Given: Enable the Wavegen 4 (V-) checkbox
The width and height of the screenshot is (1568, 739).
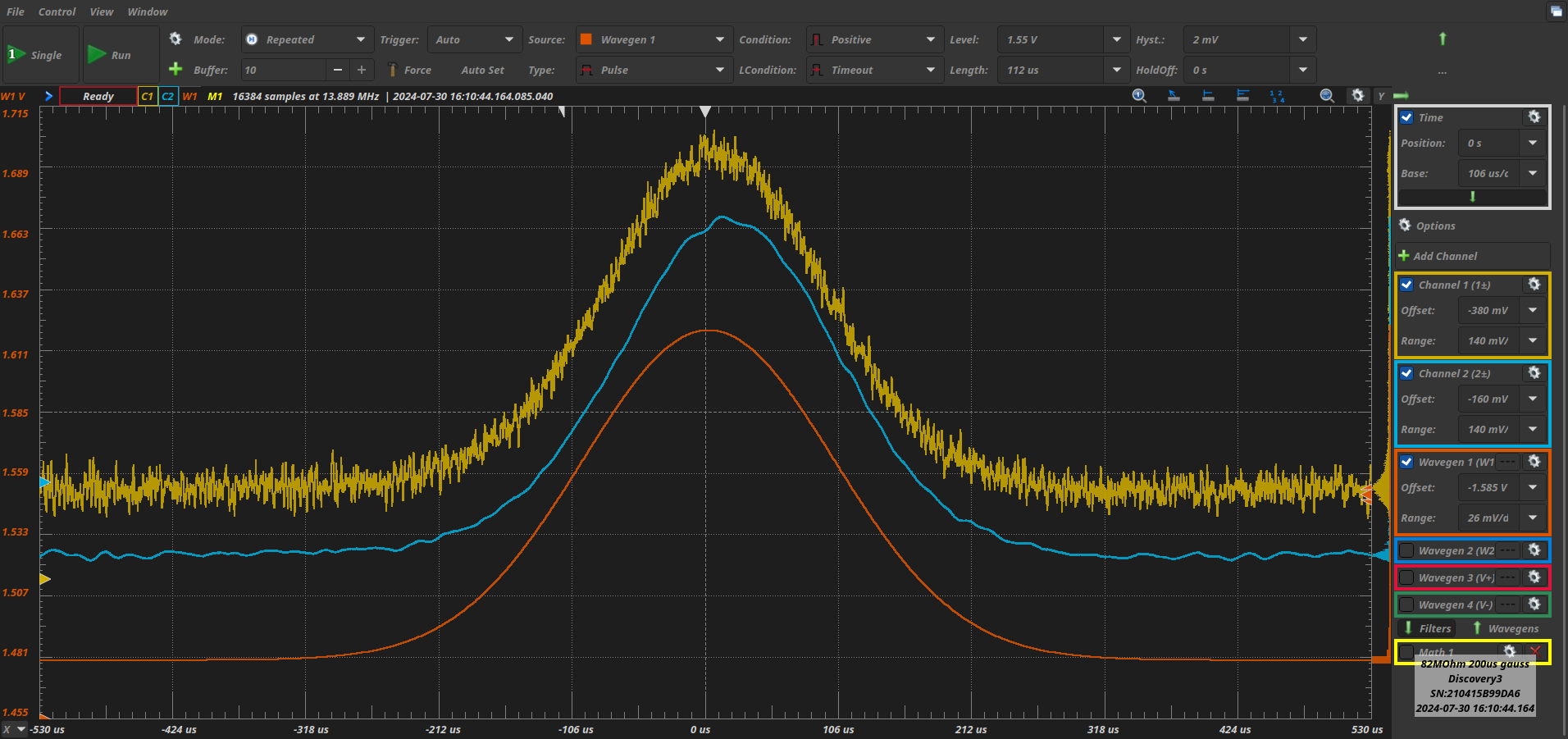Looking at the screenshot, I should pos(1407,604).
